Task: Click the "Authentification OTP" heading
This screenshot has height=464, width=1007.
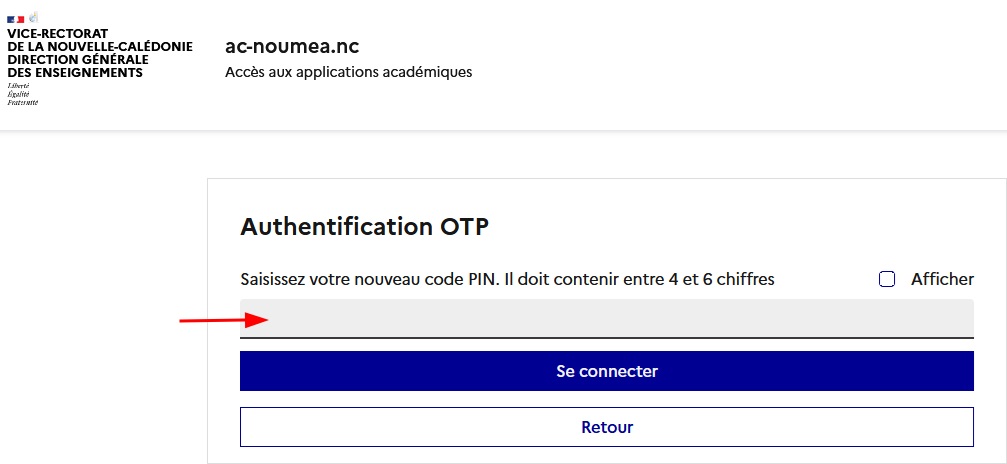Action: click(365, 227)
